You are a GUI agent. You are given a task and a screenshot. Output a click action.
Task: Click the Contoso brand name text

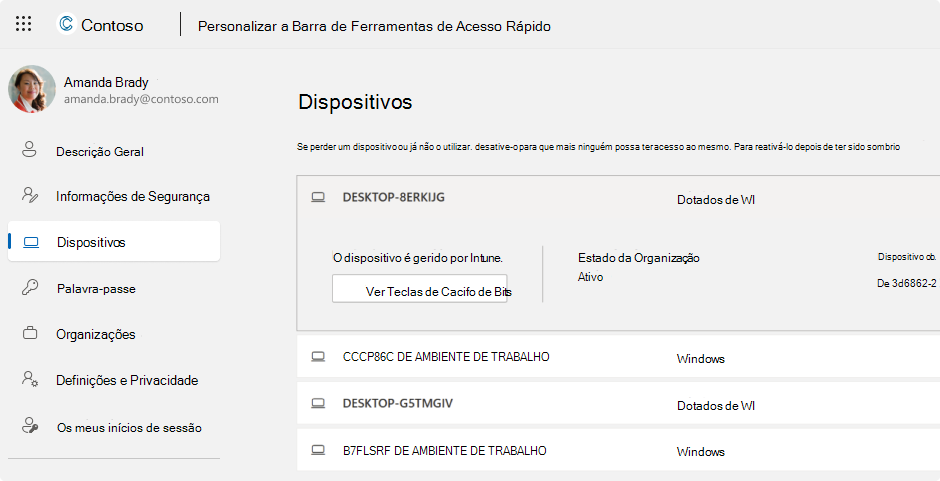tap(112, 25)
